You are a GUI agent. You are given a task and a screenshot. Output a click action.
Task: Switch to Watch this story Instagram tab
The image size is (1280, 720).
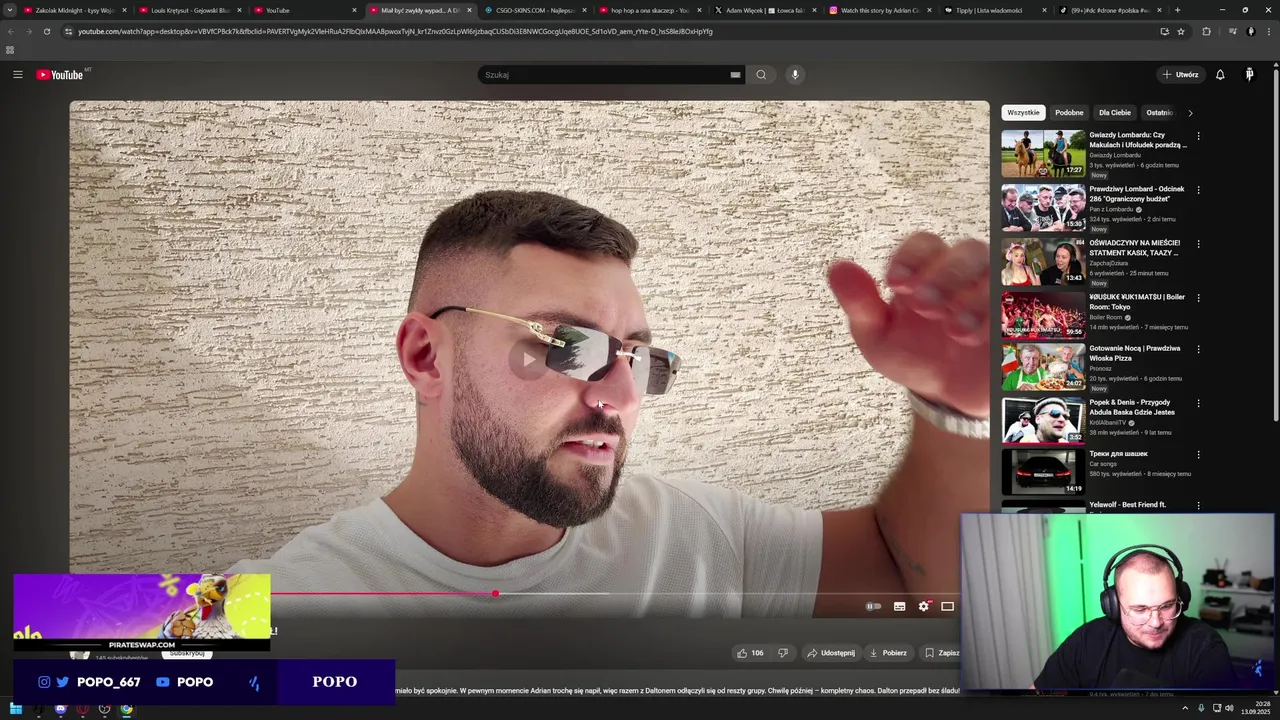[880, 10]
